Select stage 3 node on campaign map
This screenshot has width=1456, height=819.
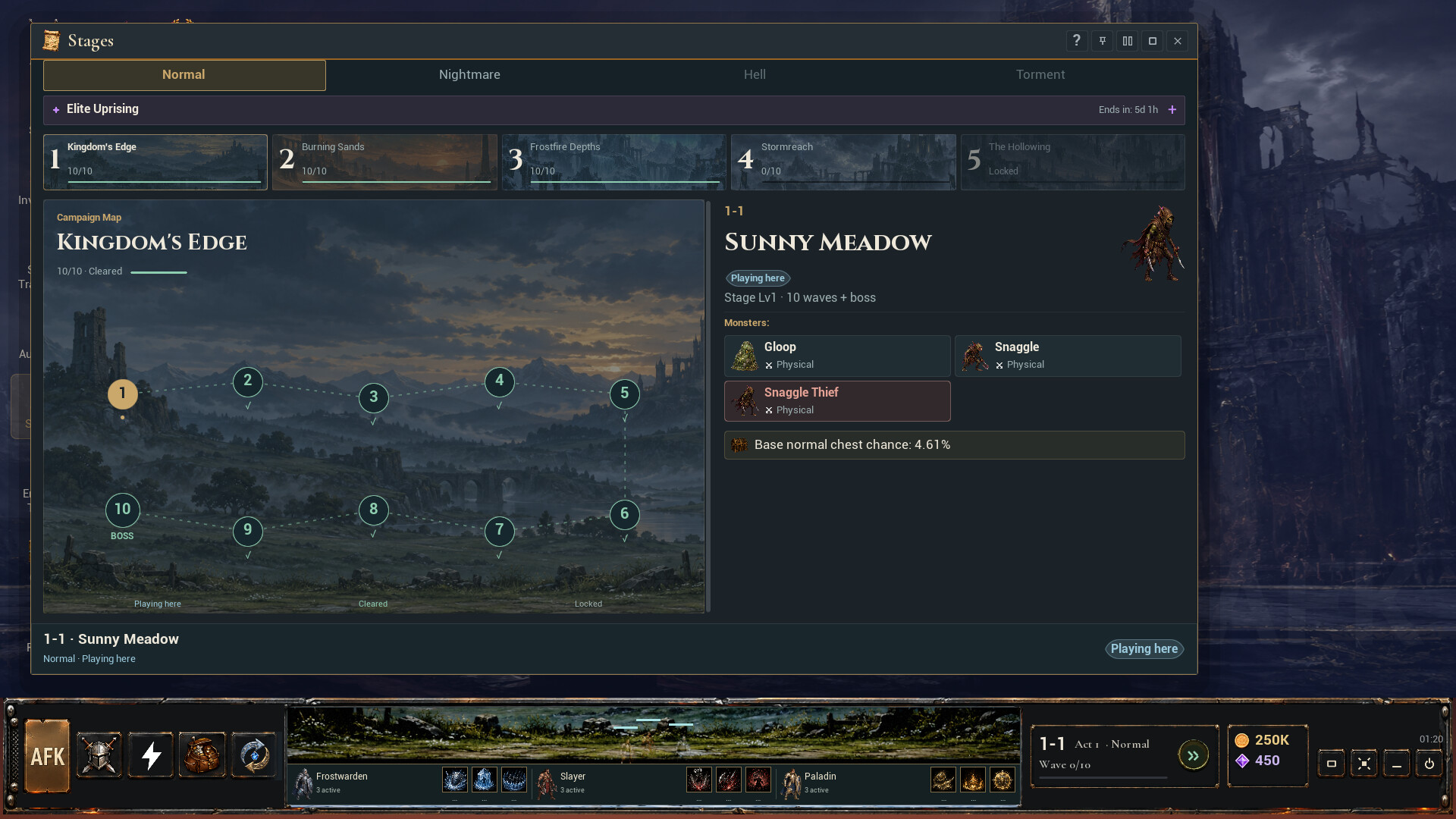click(373, 397)
